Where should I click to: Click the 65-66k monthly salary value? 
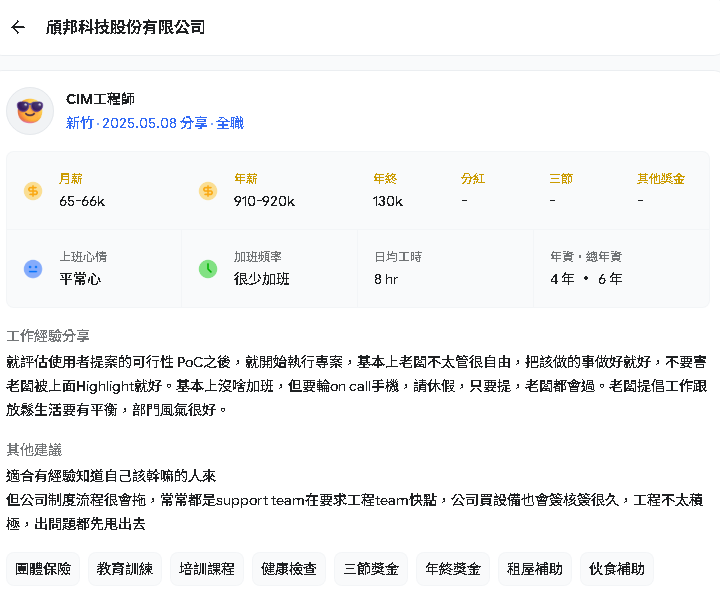(x=82, y=201)
